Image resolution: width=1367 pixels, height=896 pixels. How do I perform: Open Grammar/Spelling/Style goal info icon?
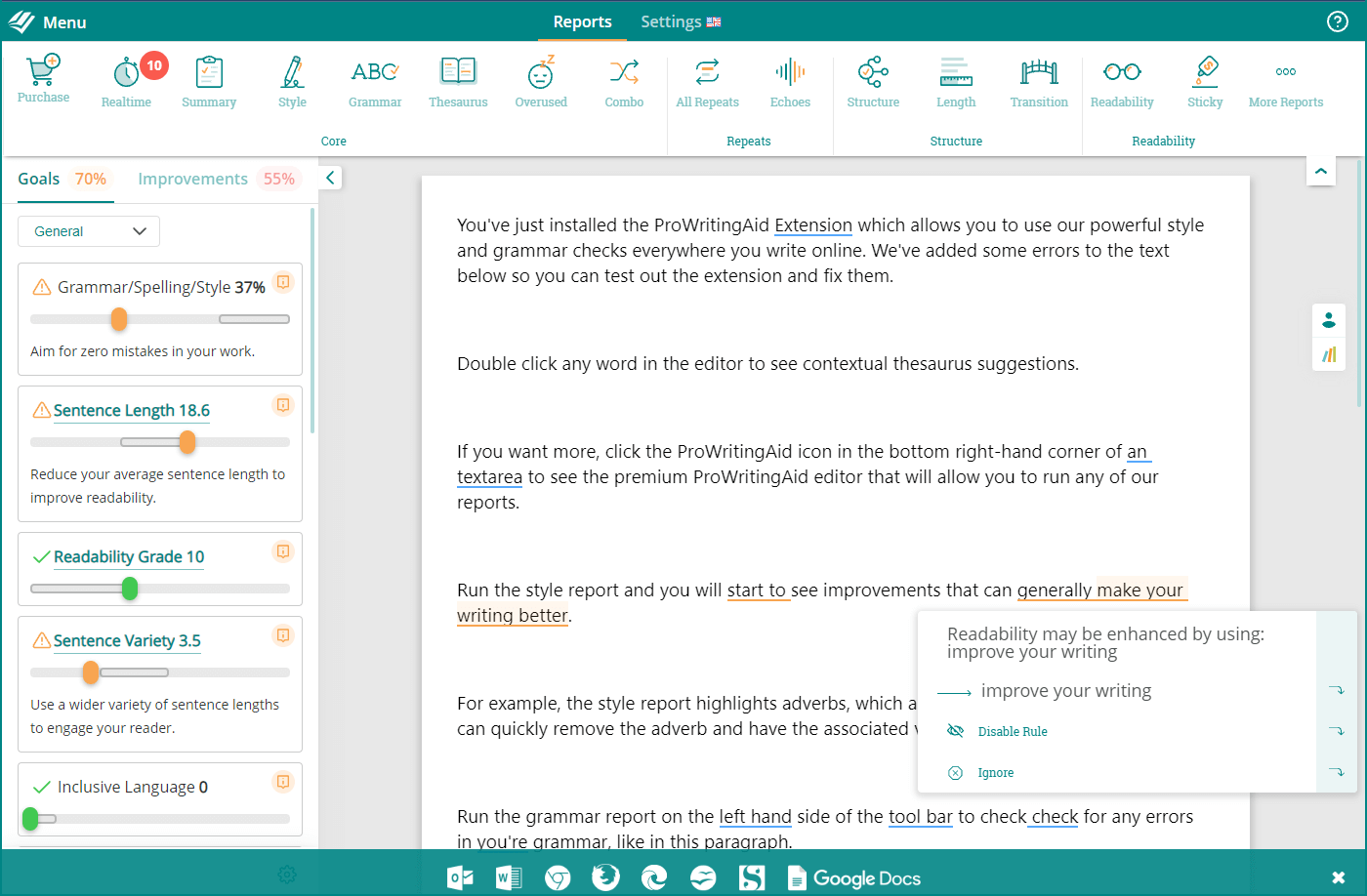(283, 282)
